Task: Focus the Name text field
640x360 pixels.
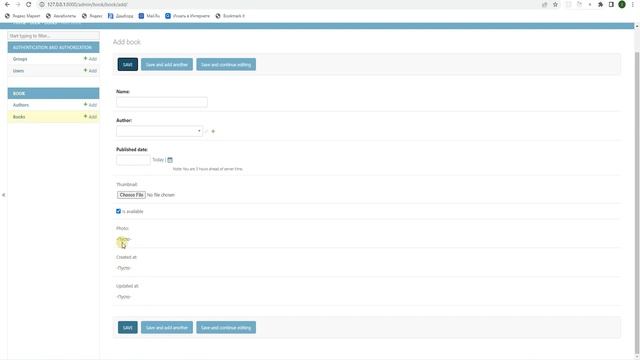Action: tap(162, 102)
